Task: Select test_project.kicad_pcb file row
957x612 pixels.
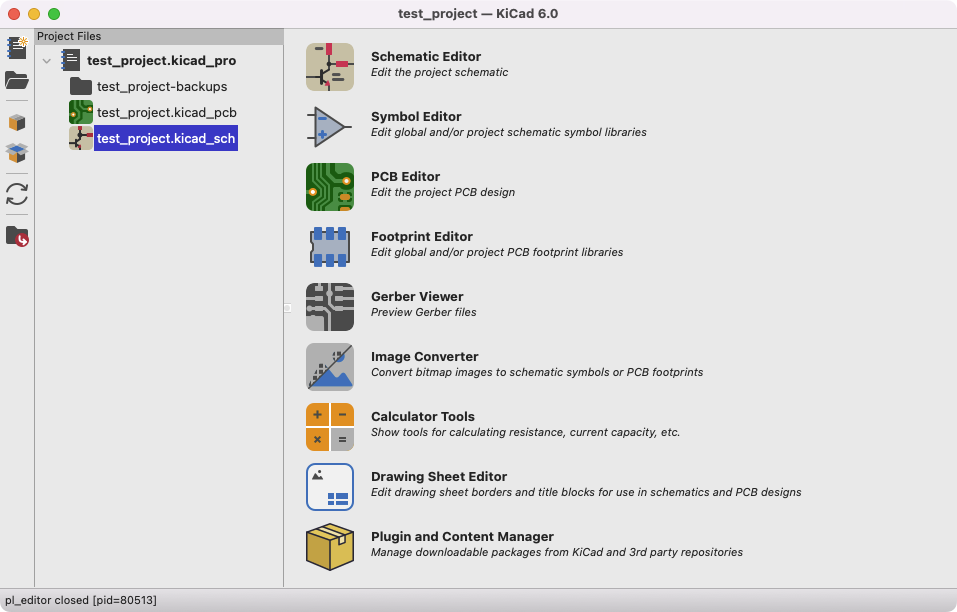Action: coord(167,112)
